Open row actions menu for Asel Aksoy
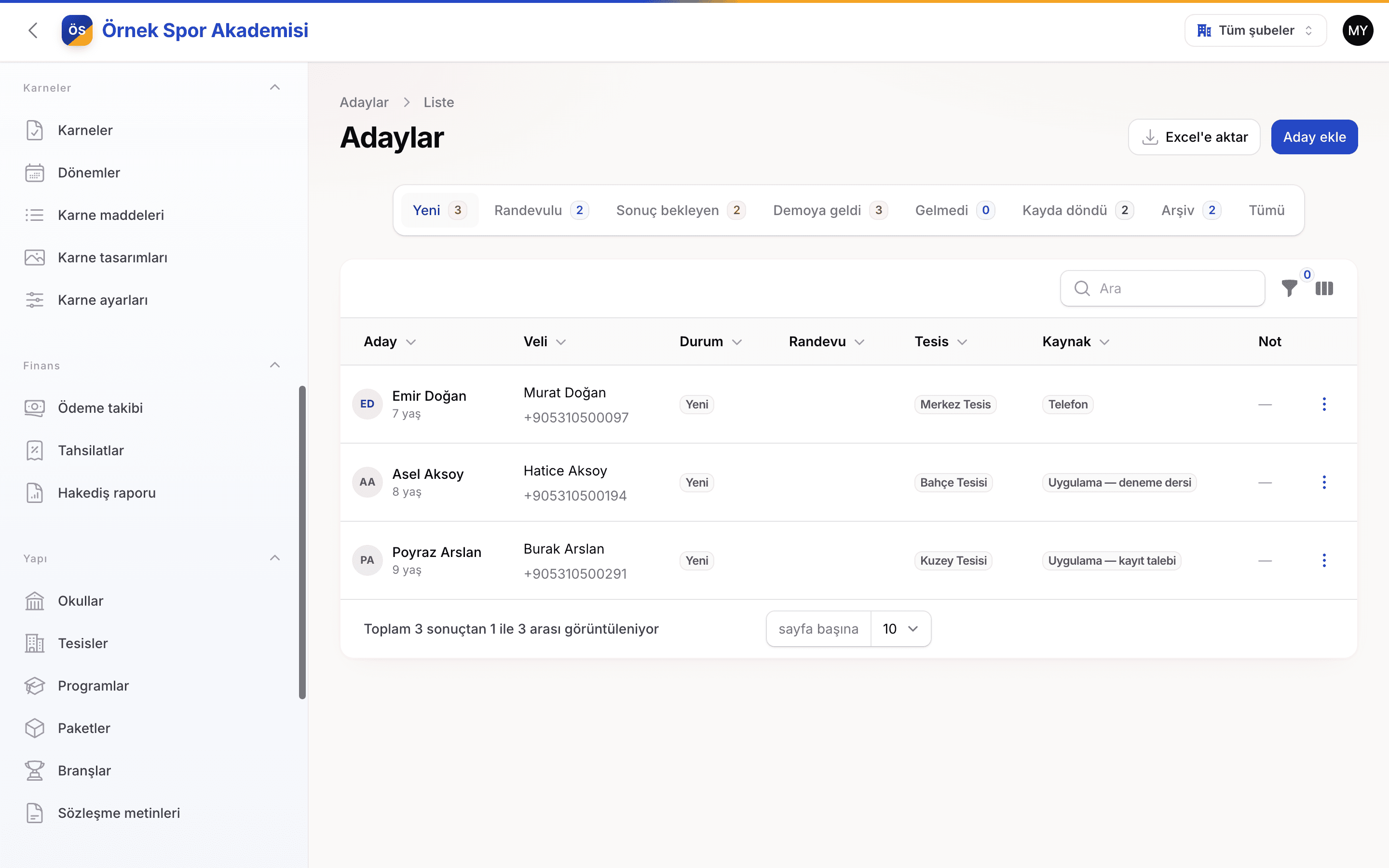 pyautogui.click(x=1324, y=482)
